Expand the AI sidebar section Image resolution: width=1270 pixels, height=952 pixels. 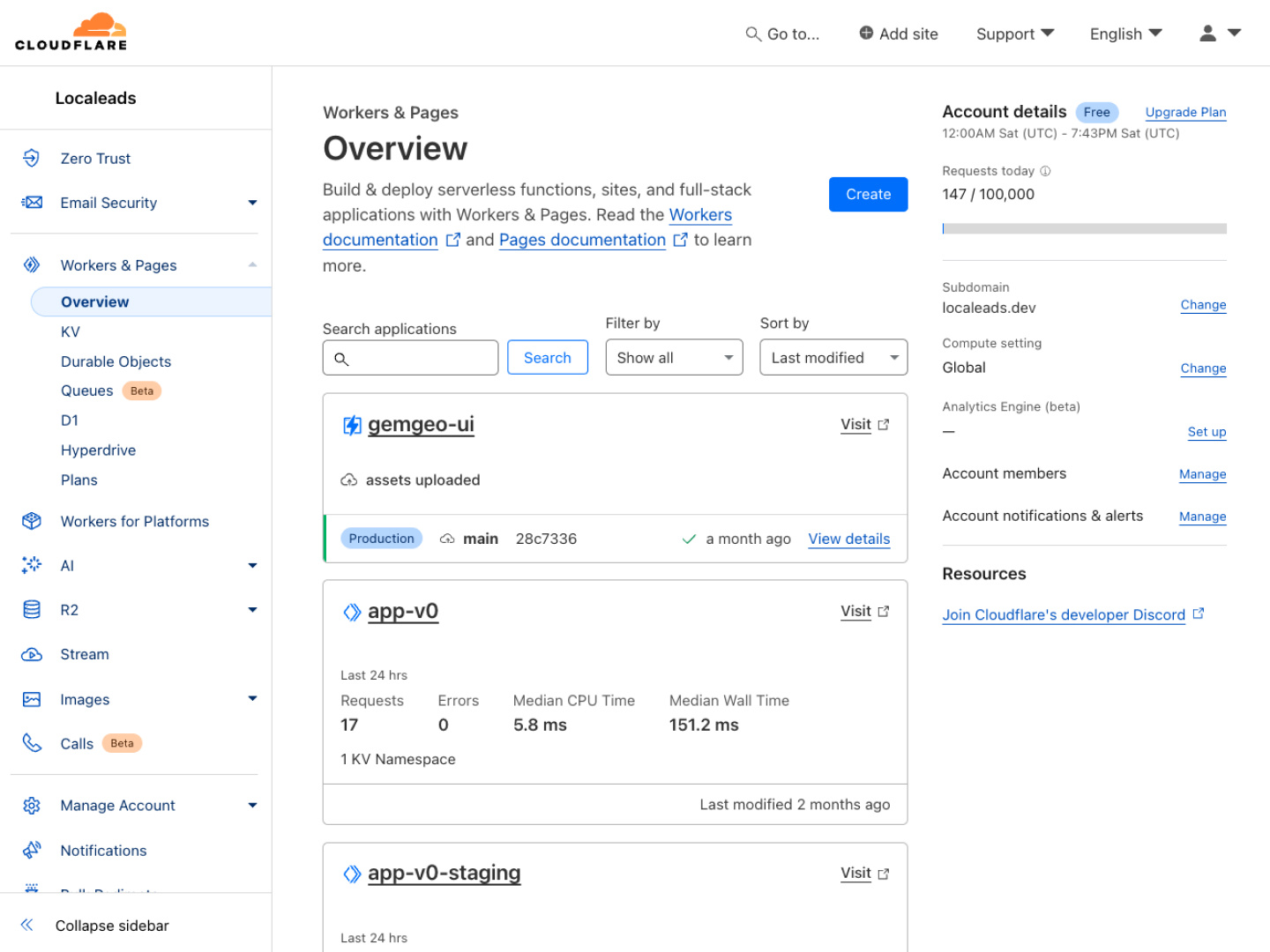[252, 566]
